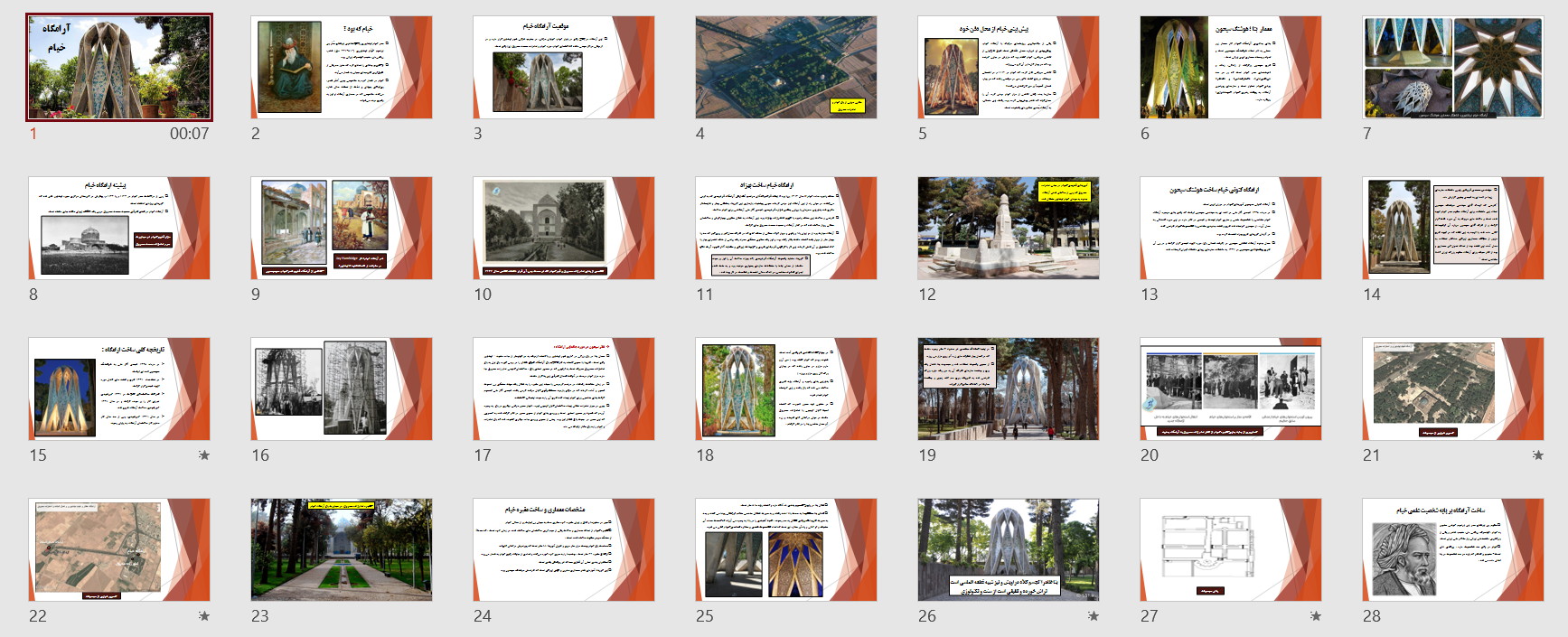Select slide 19 showing the tomb among trees
The height and width of the screenshot is (637, 1568).
click(1009, 389)
